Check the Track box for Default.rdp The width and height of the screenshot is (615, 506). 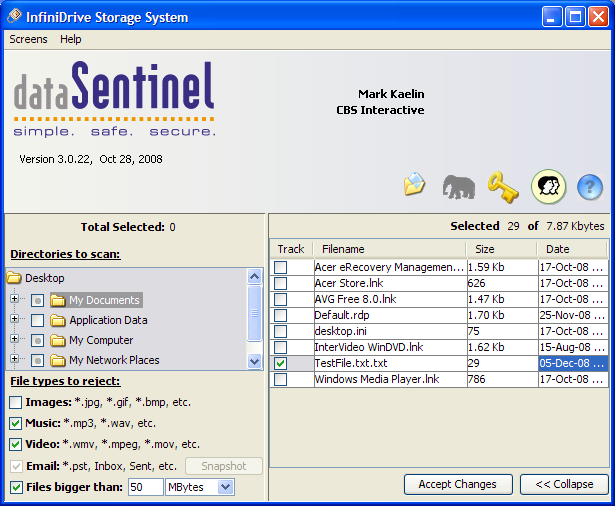[280, 315]
